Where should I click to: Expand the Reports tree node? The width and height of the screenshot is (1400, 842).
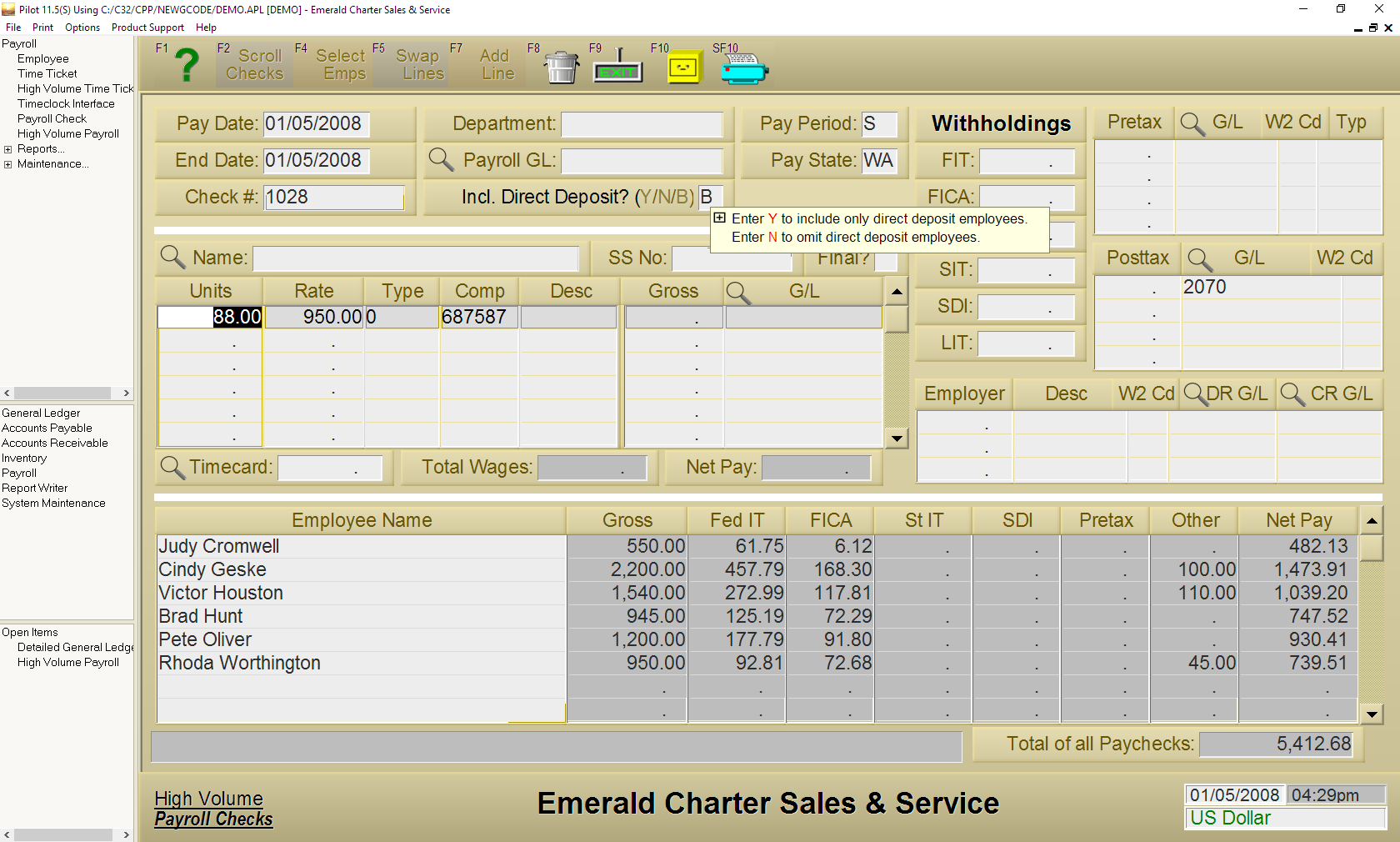(8, 149)
